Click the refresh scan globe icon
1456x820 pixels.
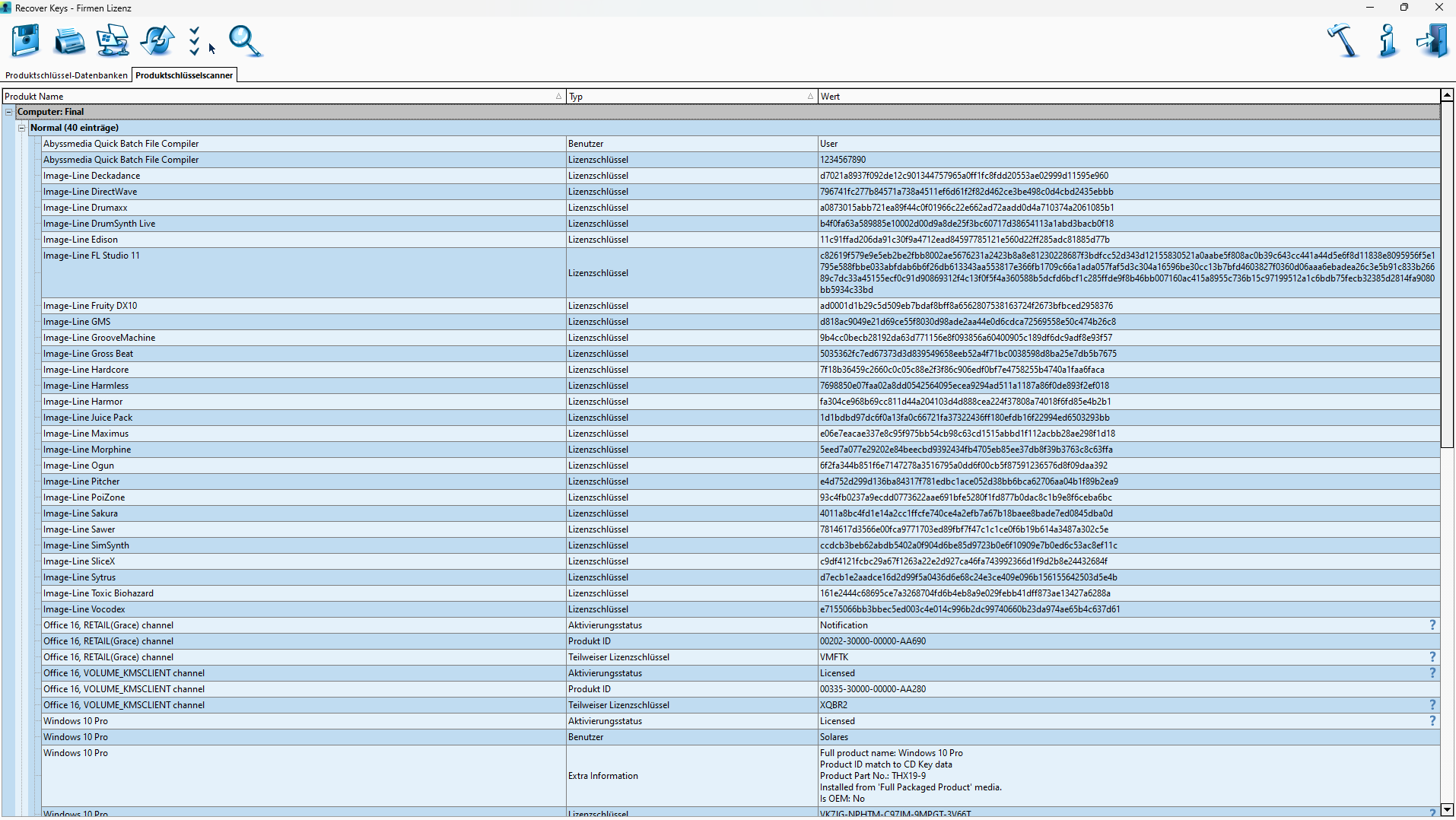[x=157, y=40]
